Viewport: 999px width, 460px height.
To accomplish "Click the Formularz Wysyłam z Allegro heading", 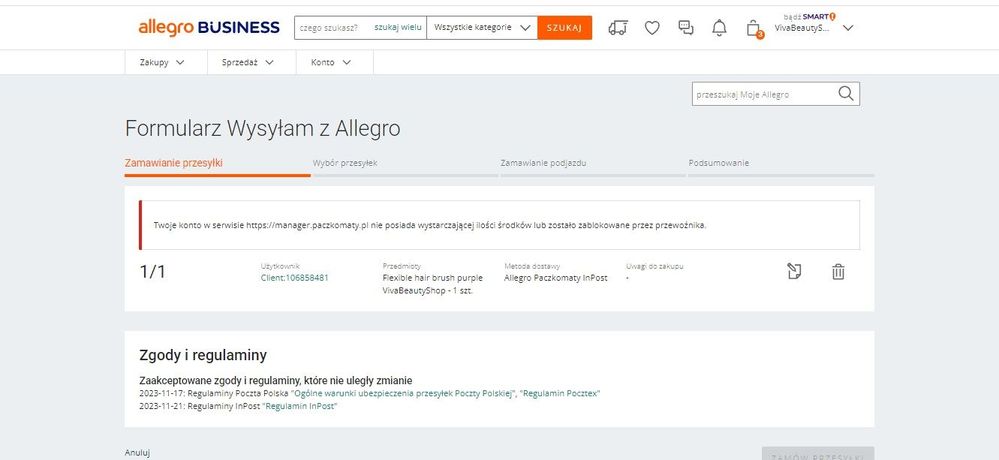I will [x=262, y=129].
